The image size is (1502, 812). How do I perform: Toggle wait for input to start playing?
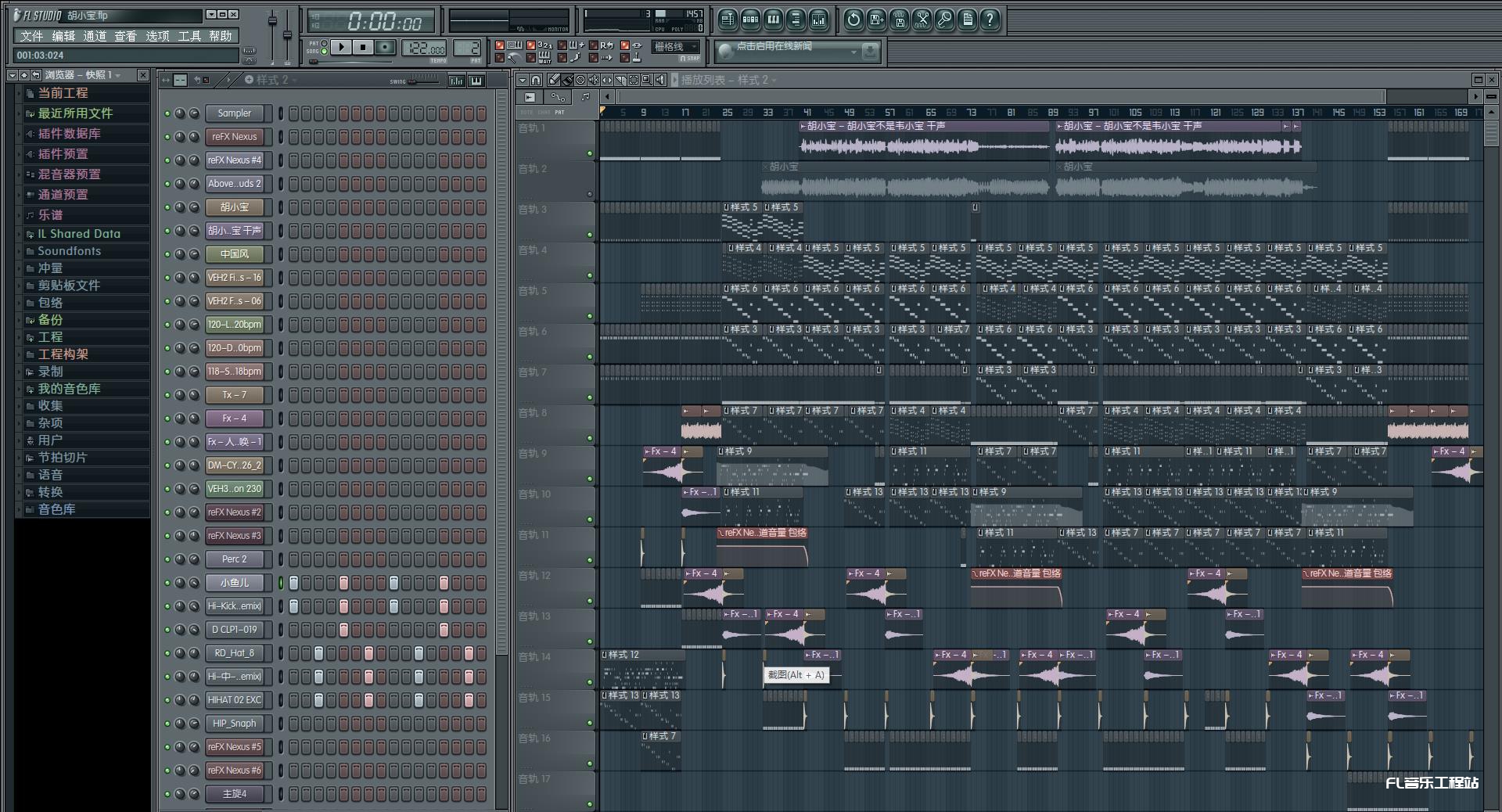click(531, 58)
